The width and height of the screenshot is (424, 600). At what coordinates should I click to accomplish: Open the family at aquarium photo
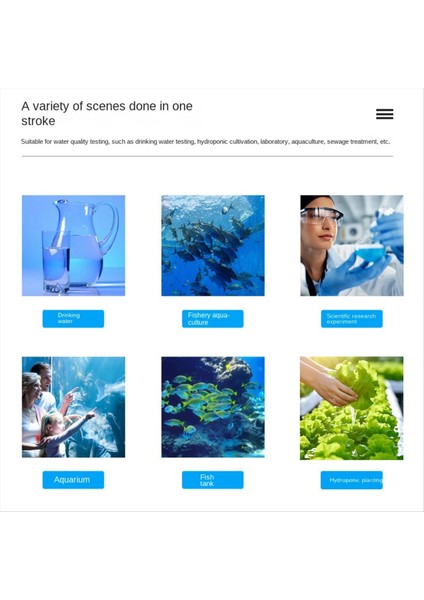point(73,407)
